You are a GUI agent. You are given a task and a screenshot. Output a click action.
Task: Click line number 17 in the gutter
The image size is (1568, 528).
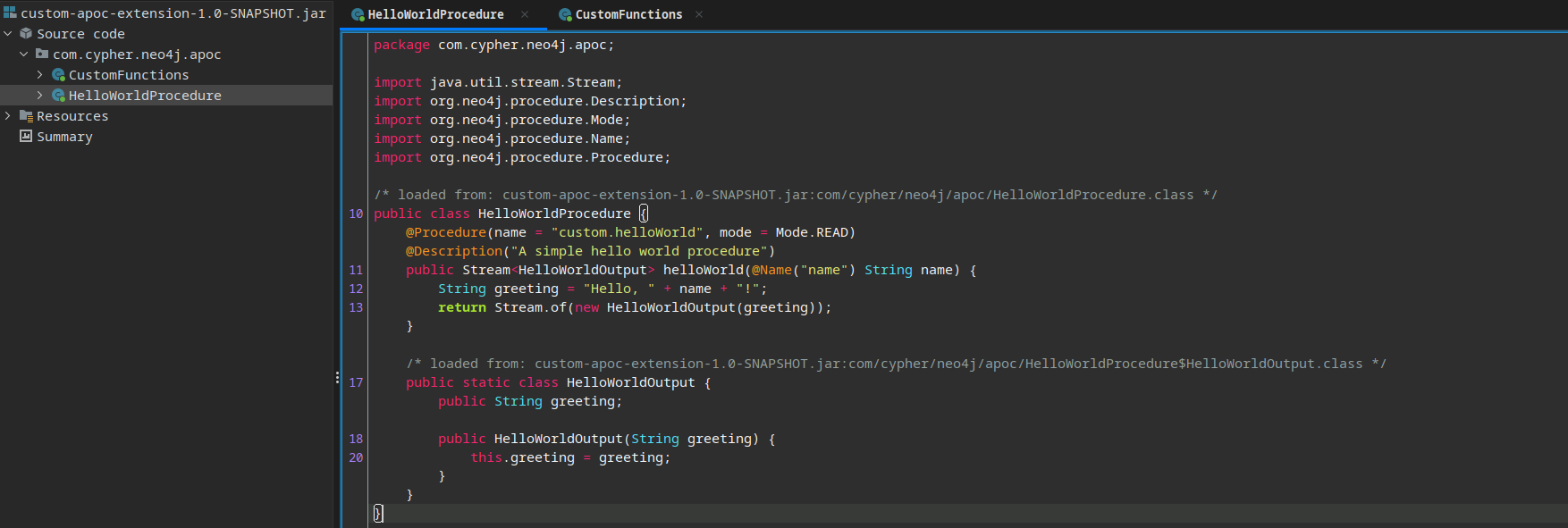356,382
